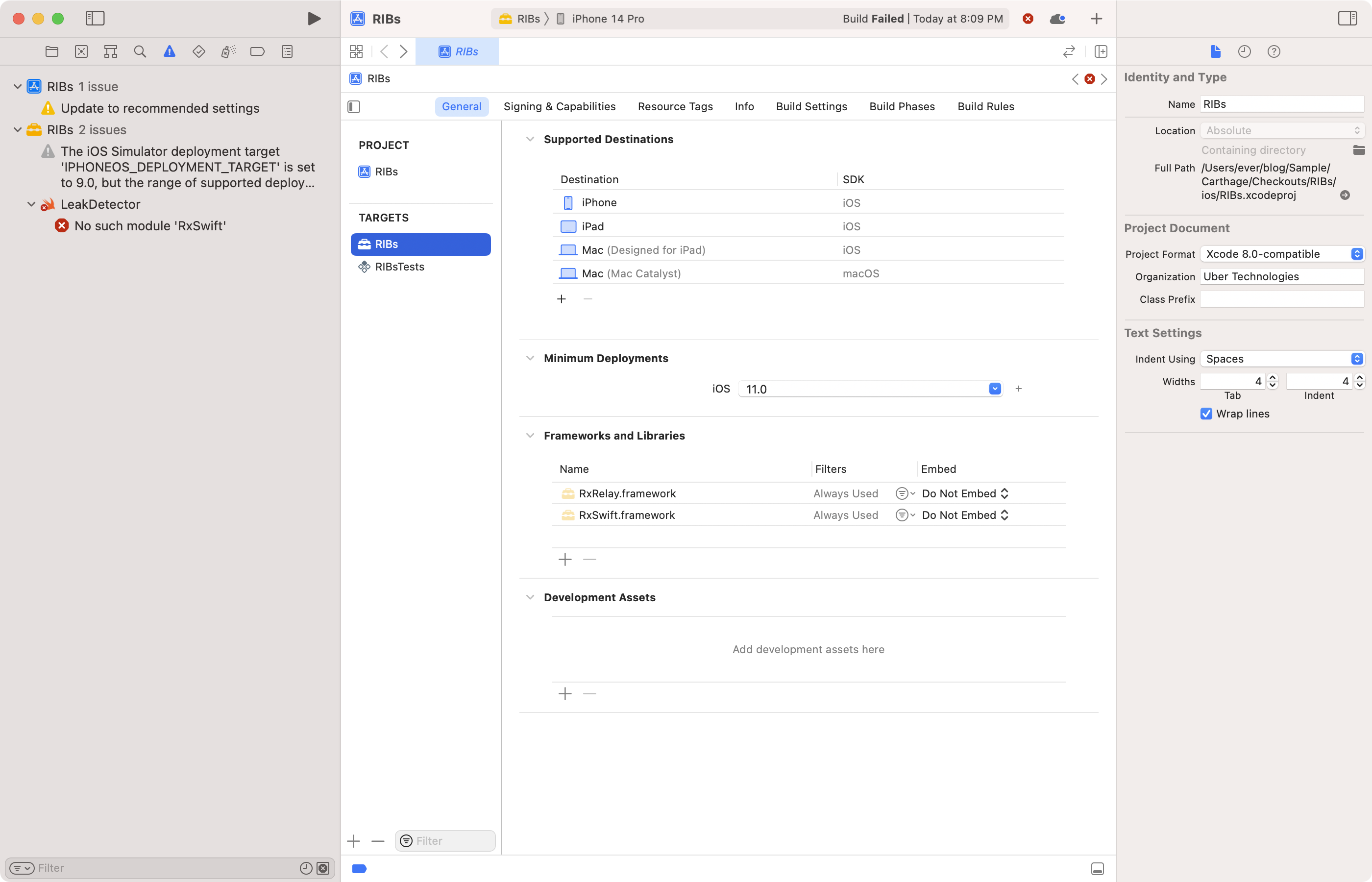Click the add editor split icon
This screenshot has height=882, width=1372.
pos(1101,51)
